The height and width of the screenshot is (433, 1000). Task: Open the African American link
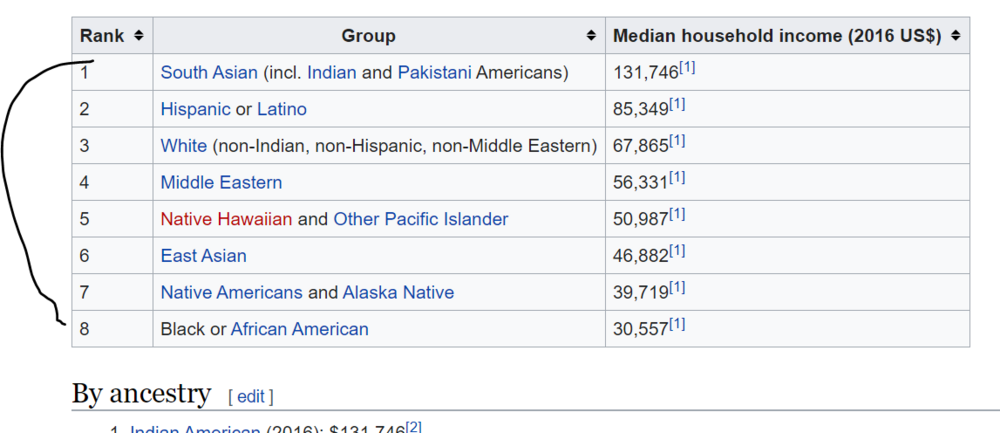click(x=299, y=329)
